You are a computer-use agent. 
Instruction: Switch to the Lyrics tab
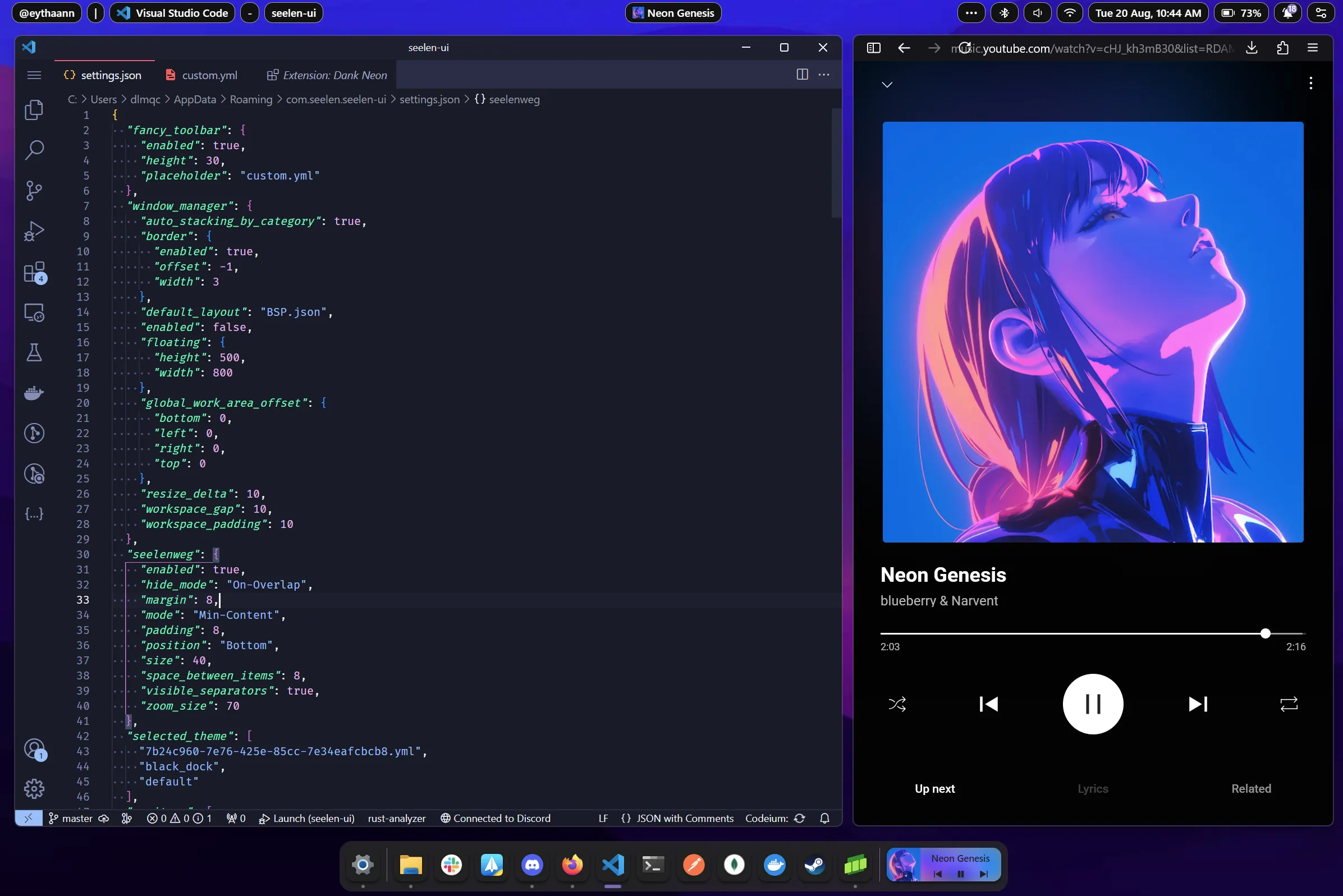1092,789
